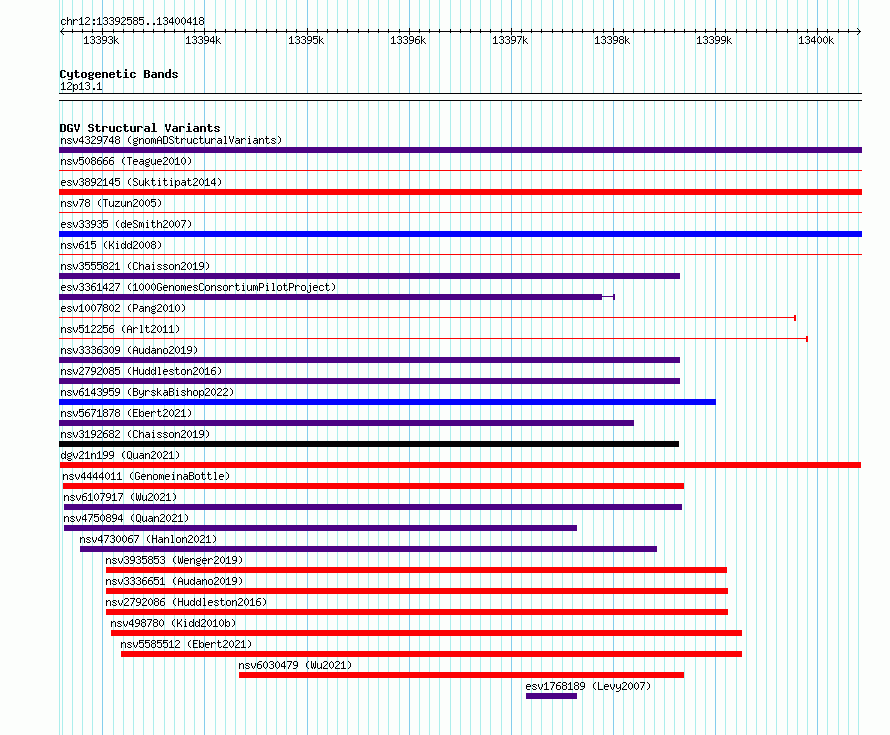The image size is (890, 735).
Task: Click the DGV Structural Variants track title
Action: click(x=140, y=128)
